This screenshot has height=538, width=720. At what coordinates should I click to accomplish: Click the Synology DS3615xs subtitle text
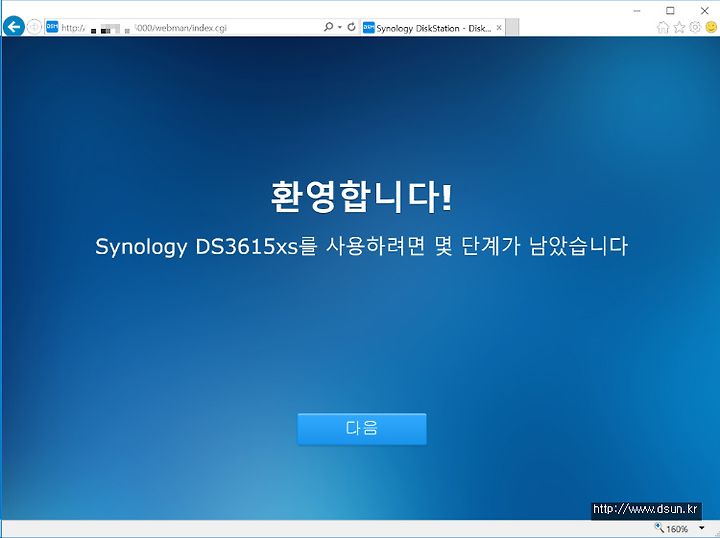(x=361, y=247)
